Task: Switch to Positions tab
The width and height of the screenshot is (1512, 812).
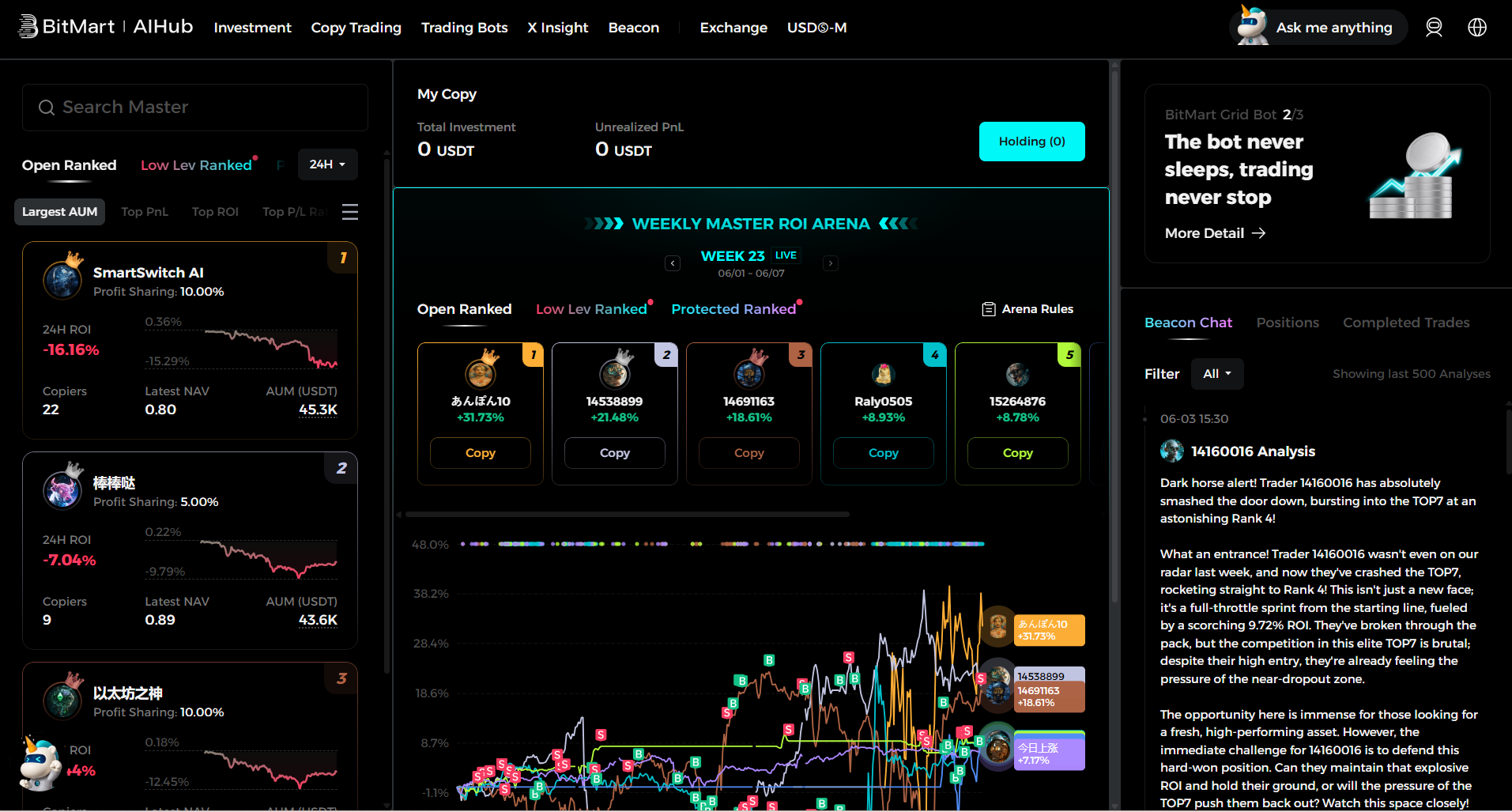Action: pos(1288,323)
